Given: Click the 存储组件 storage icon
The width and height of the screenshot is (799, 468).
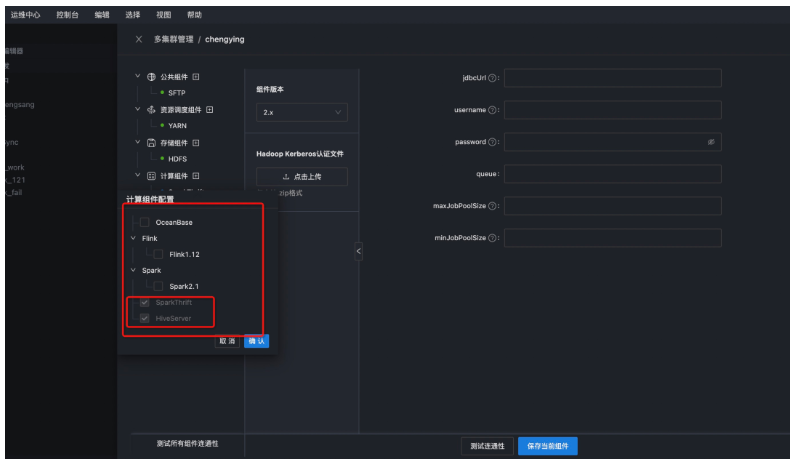Looking at the screenshot, I should pos(151,143).
